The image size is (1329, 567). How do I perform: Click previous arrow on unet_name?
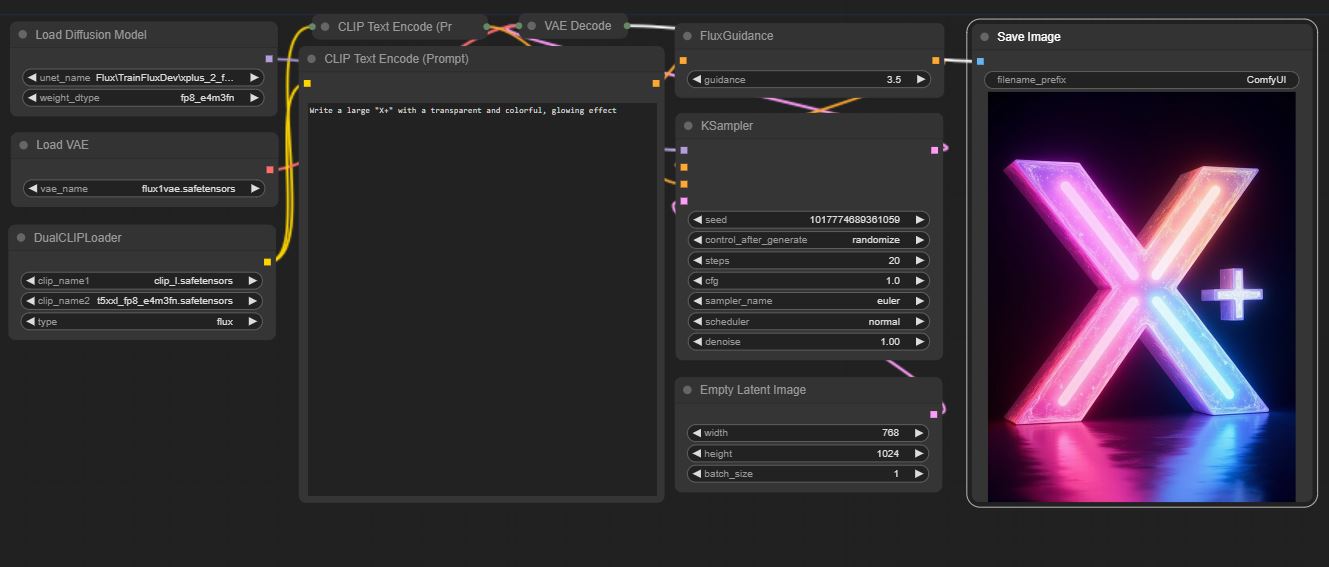[31, 77]
